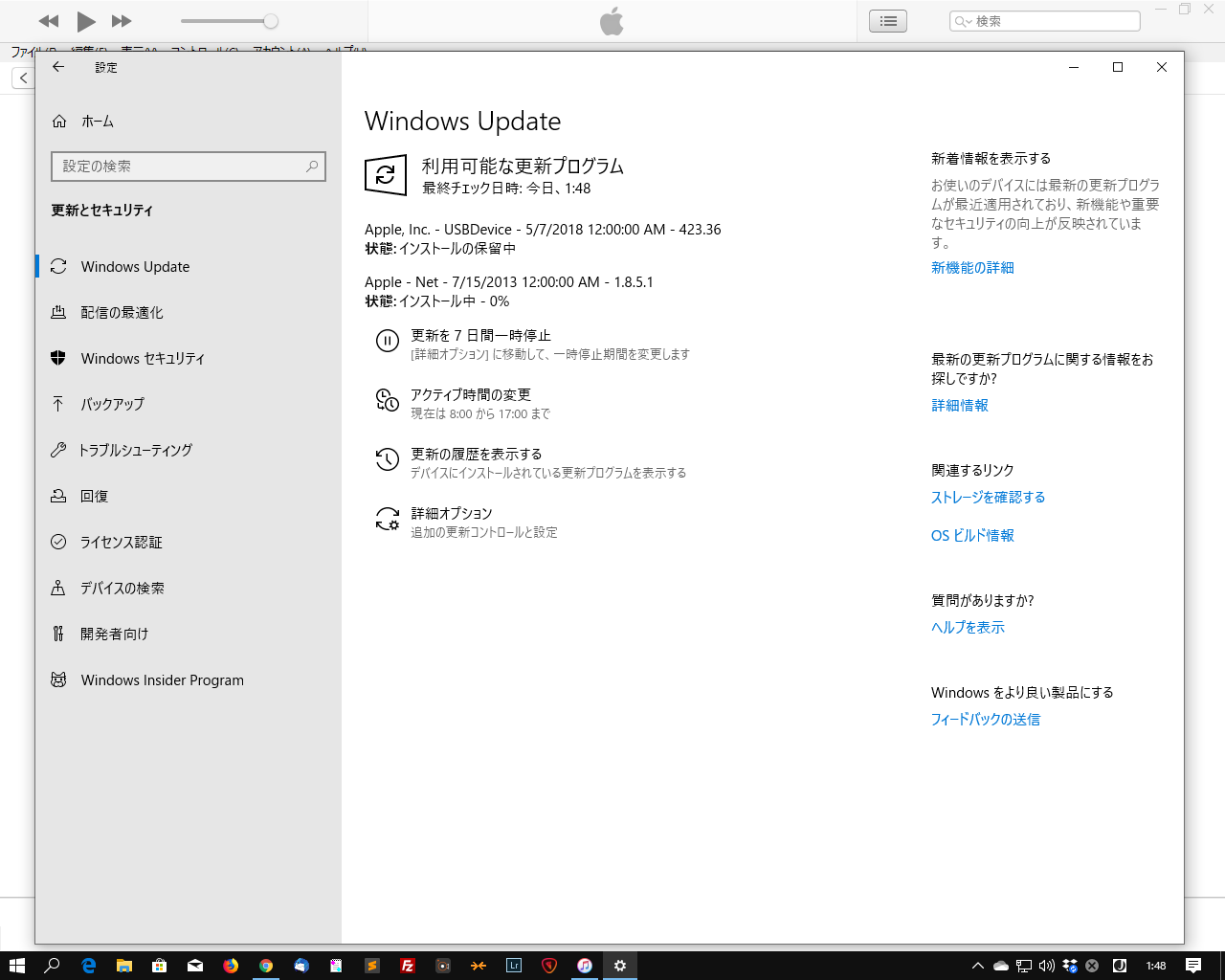Open File Explorer from taskbar
Viewport: 1225px width, 980px height.
(x=123, y=966)
